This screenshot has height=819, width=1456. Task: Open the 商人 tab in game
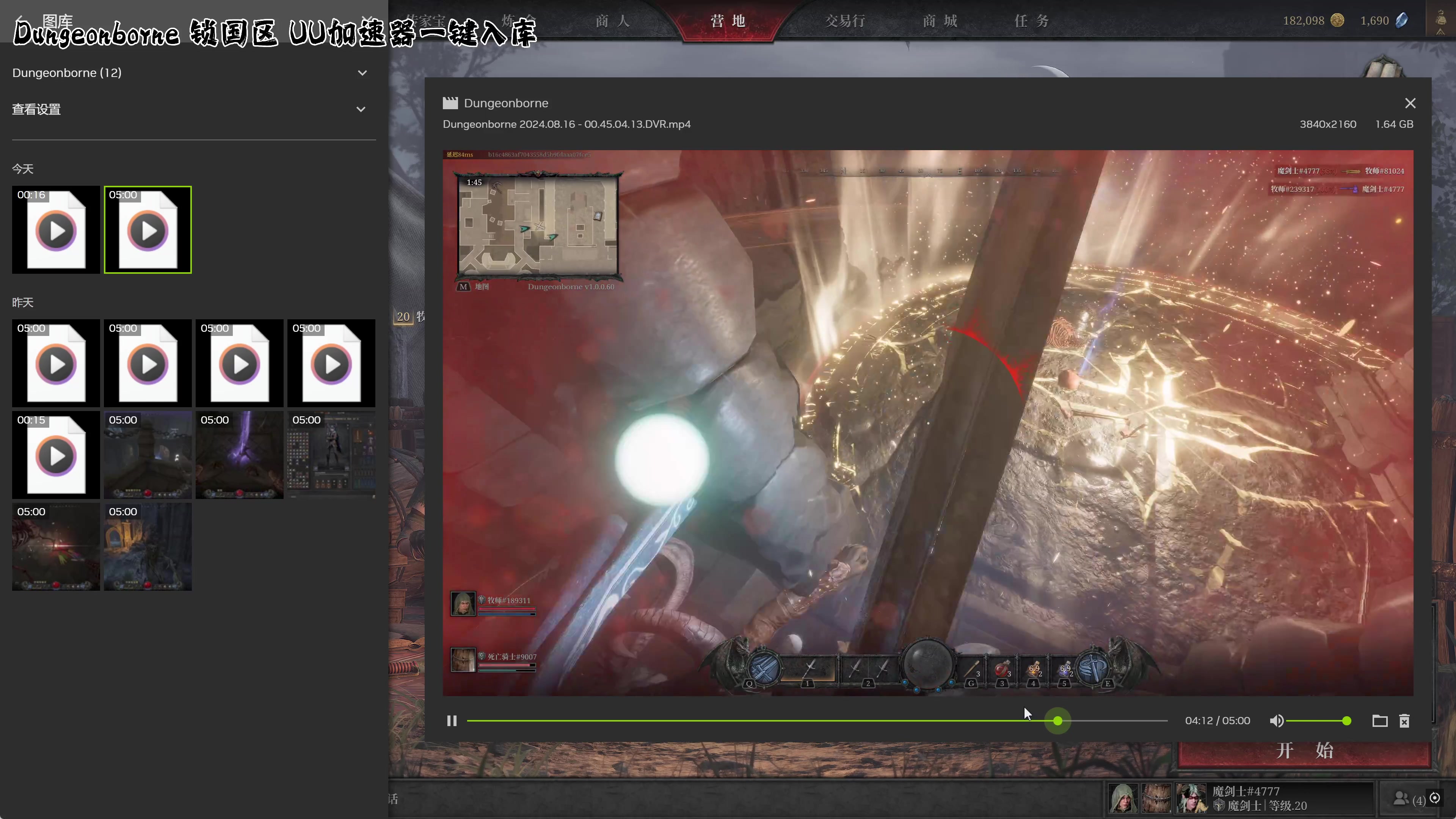612,21
